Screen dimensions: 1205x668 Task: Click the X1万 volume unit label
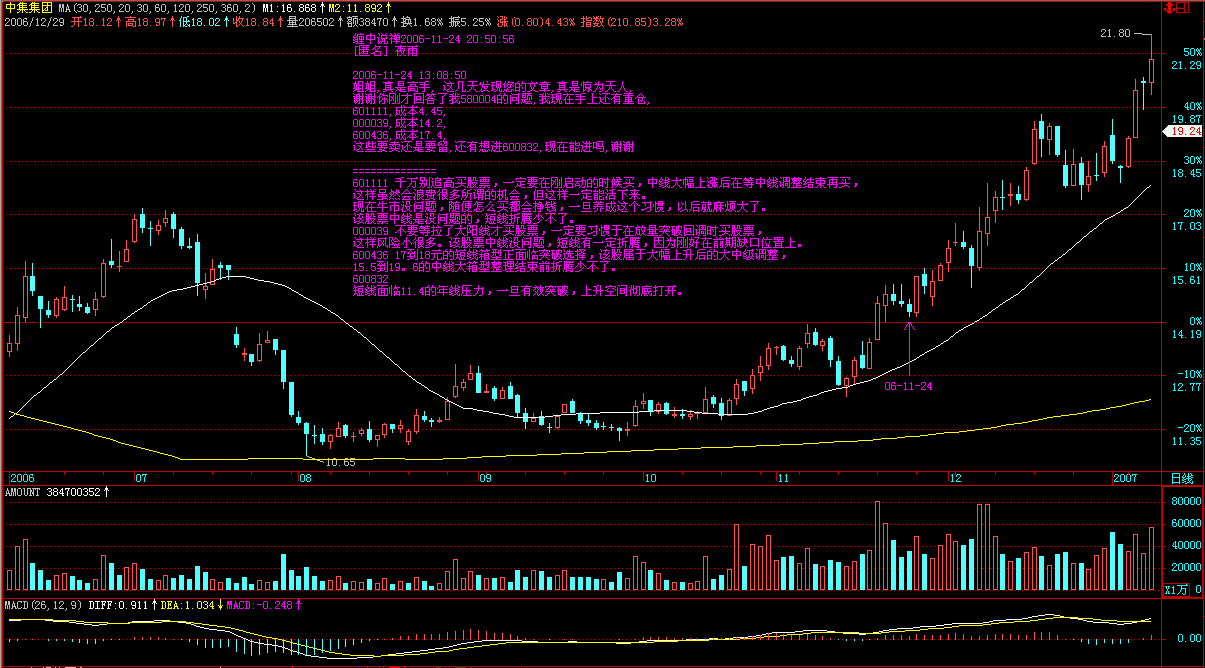click(1178, 591)
